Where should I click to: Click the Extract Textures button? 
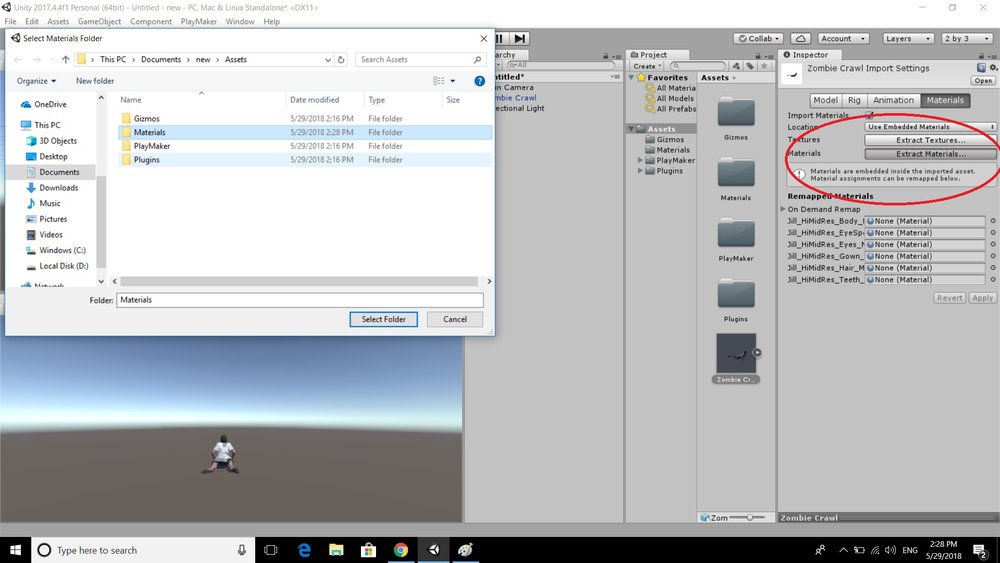930,140
